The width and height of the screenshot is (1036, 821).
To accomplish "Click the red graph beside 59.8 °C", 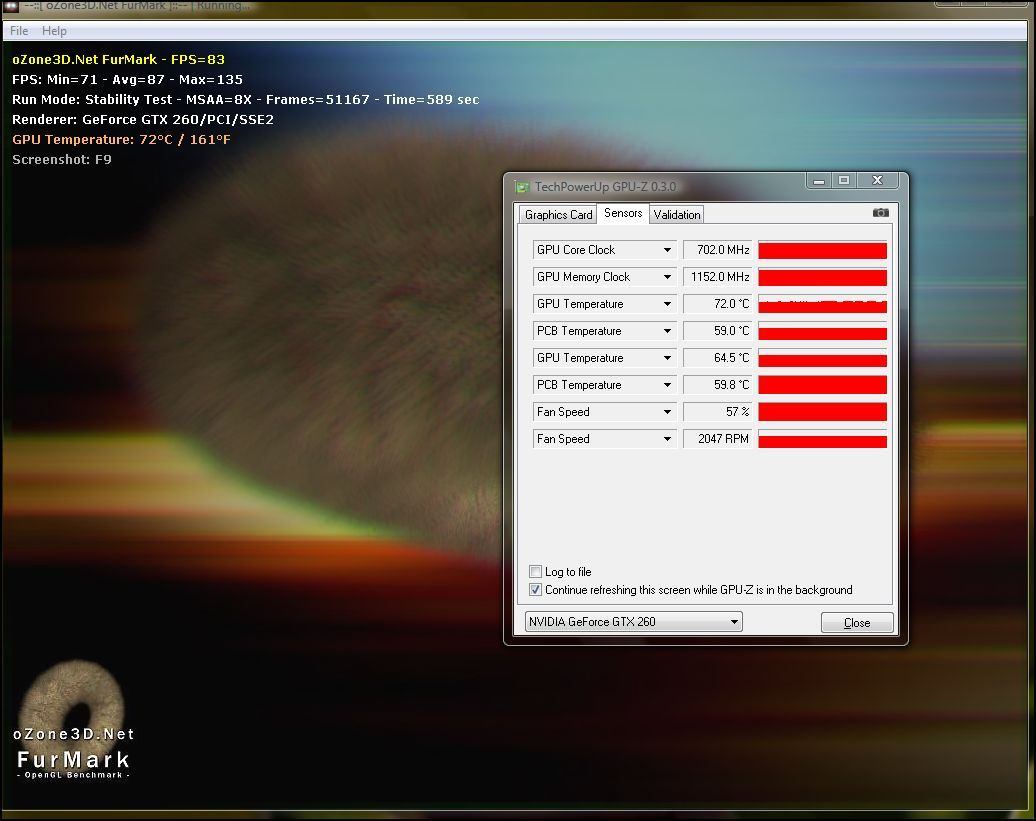I will pos(823,385).
